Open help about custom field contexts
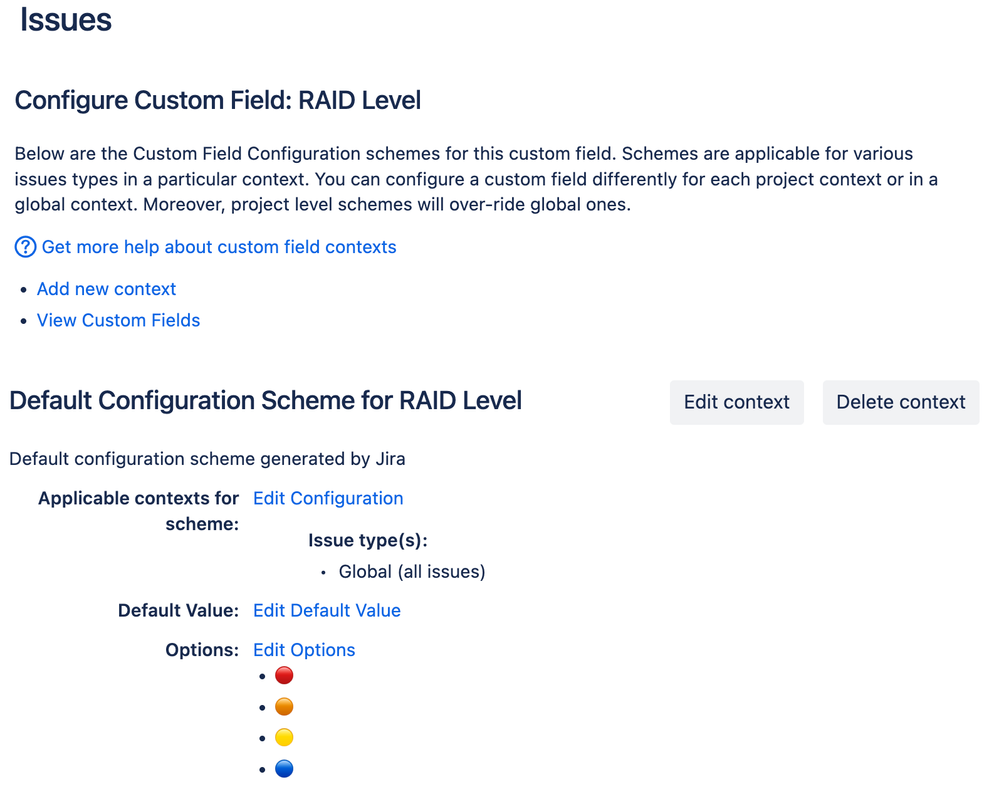This screenshot has height=792, width=999. click(218, 246)
